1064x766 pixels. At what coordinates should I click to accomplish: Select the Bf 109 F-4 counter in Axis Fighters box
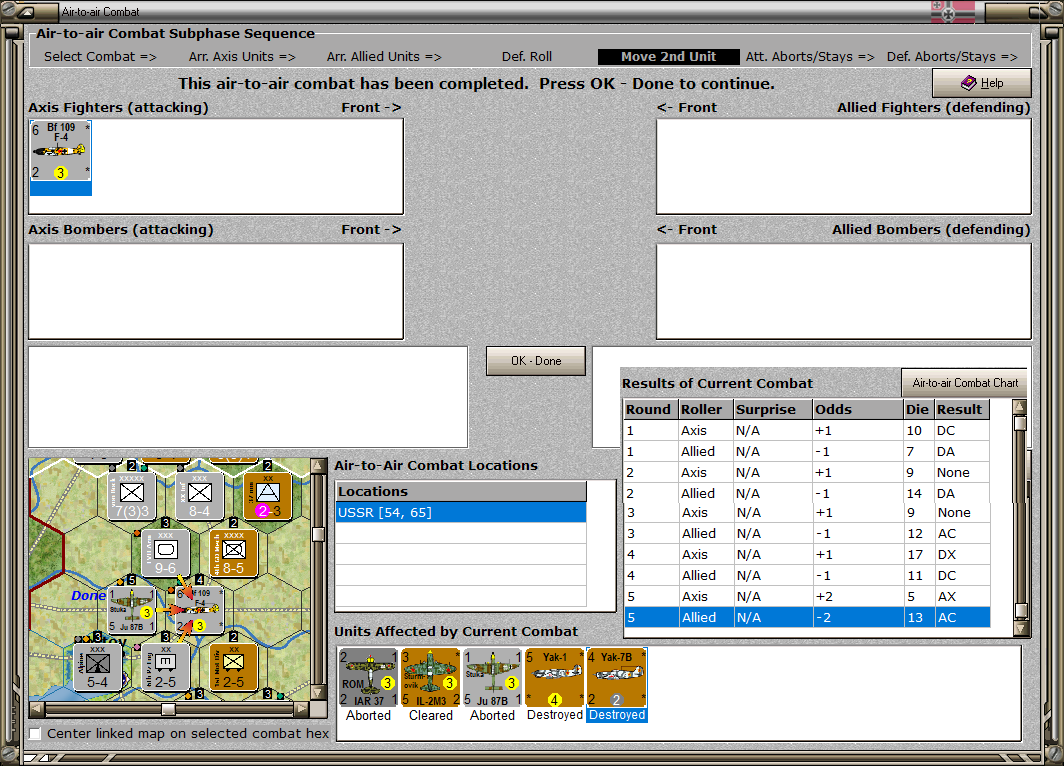point(60,151)
